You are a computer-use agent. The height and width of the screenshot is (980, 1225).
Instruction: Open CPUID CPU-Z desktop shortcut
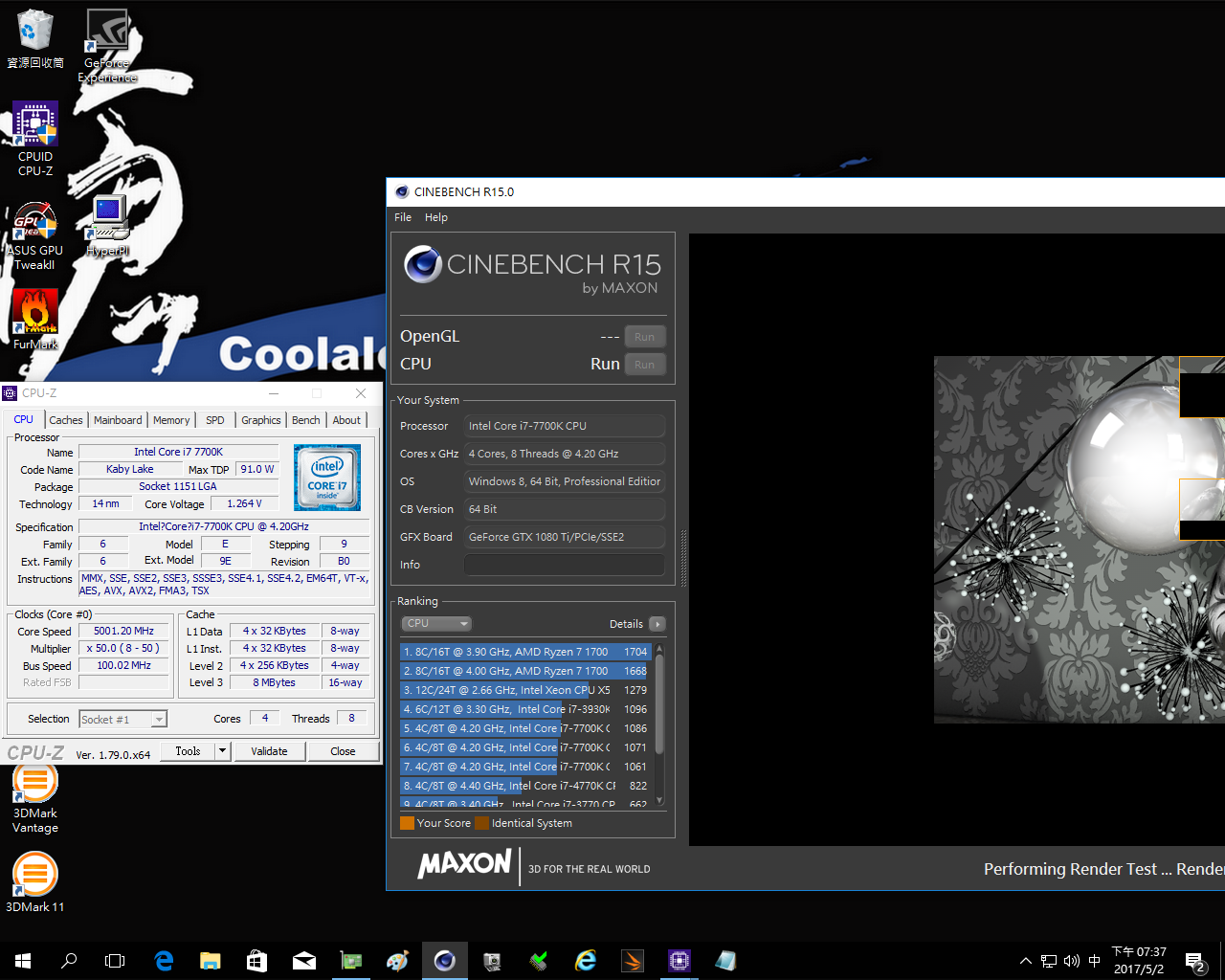tap(35, 139)
